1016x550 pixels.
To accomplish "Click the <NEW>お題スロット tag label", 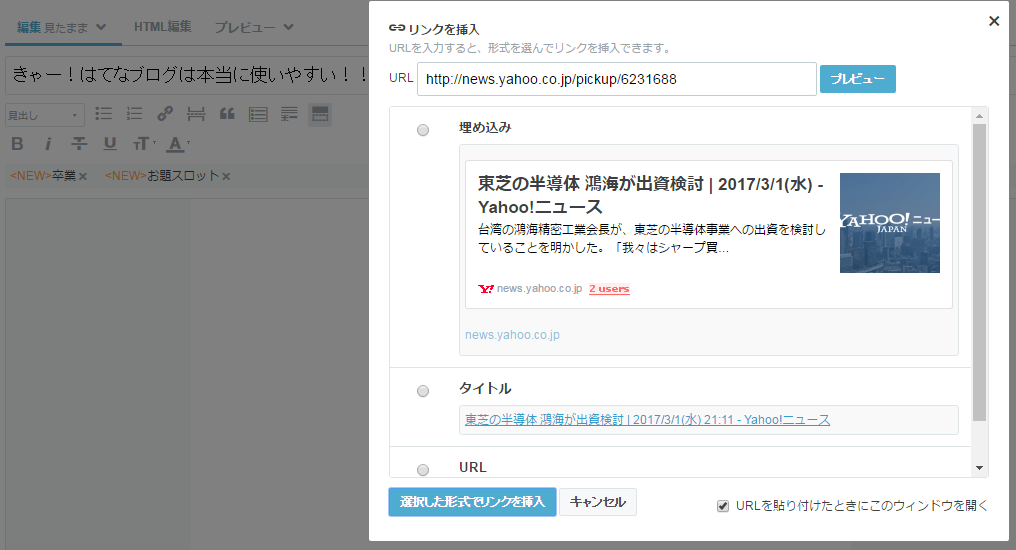I will click(x=162, y=176).
